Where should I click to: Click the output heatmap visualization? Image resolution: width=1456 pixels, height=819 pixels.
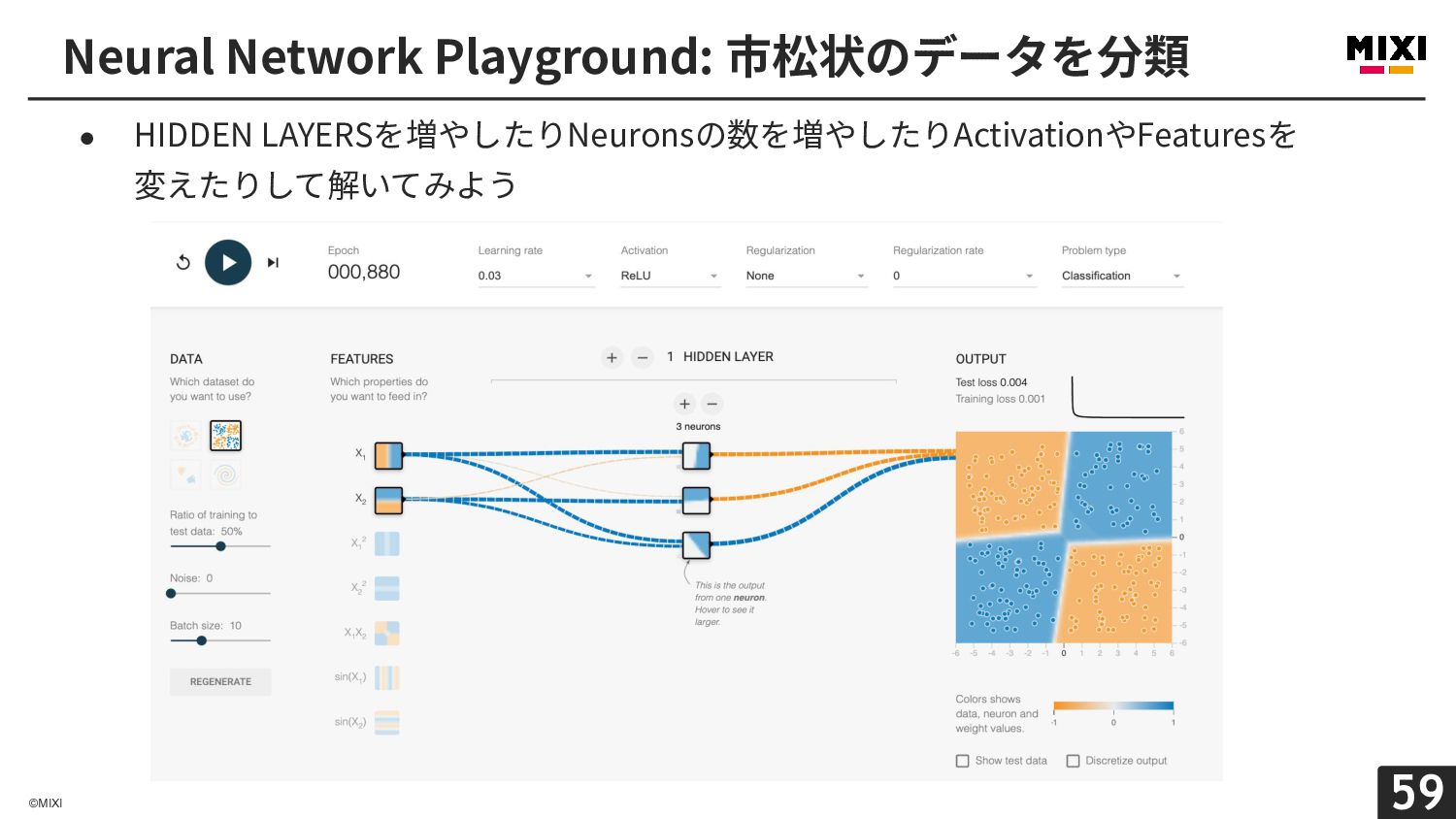(x=1064, y=537)
